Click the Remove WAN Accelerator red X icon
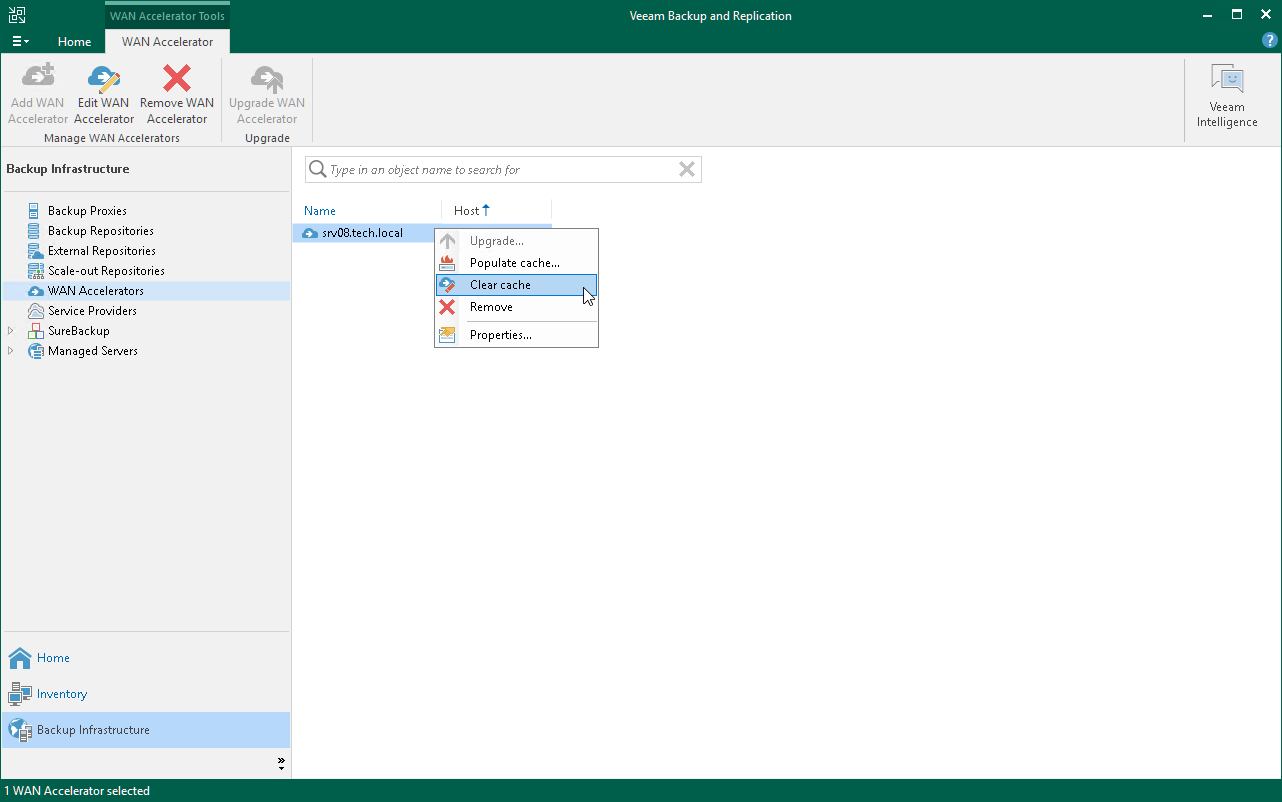This screenshot has height=802, width=1282. coord(177,78)
